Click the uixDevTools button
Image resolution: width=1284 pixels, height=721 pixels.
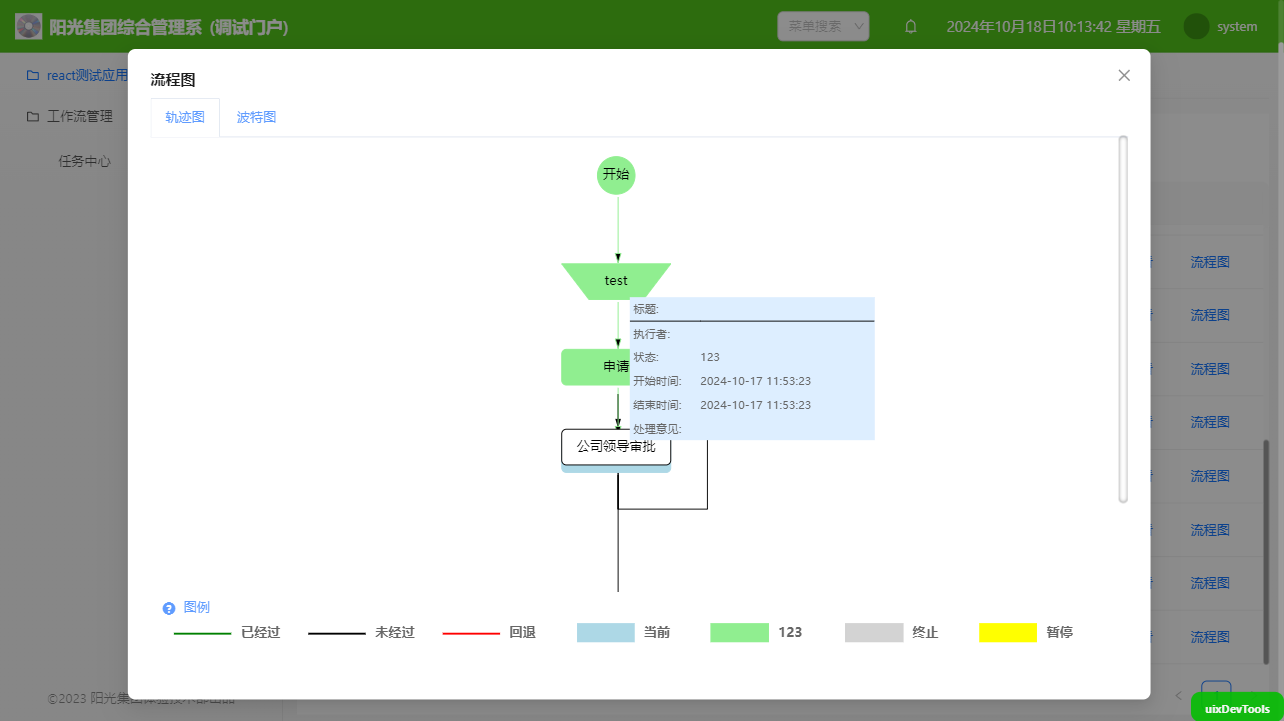[x=1237, y=708]
